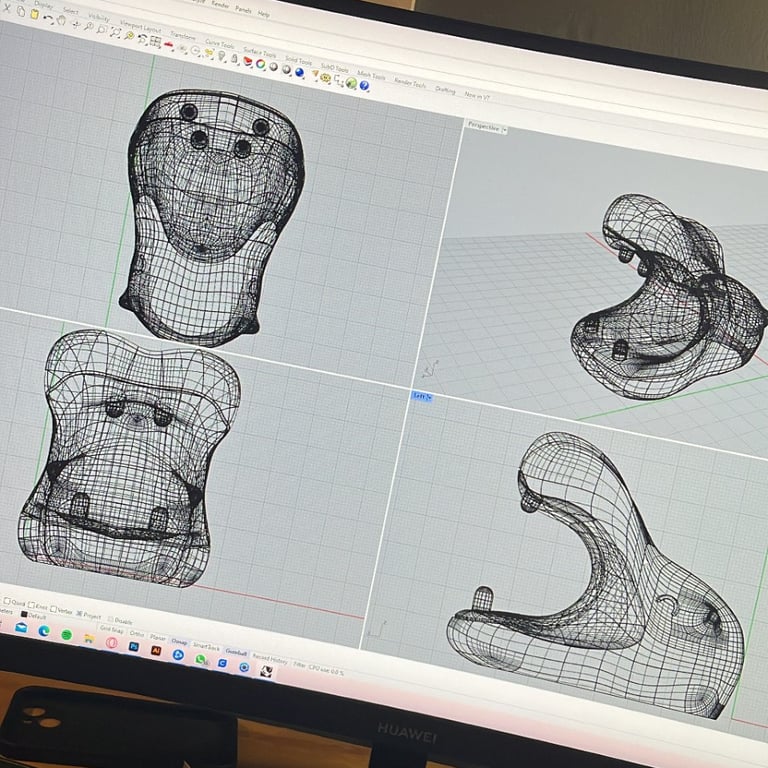Click the Dimension bracket icon near Help
Image resolution: width=768 pixels, height=768 pixels.
tap(338, 81)
